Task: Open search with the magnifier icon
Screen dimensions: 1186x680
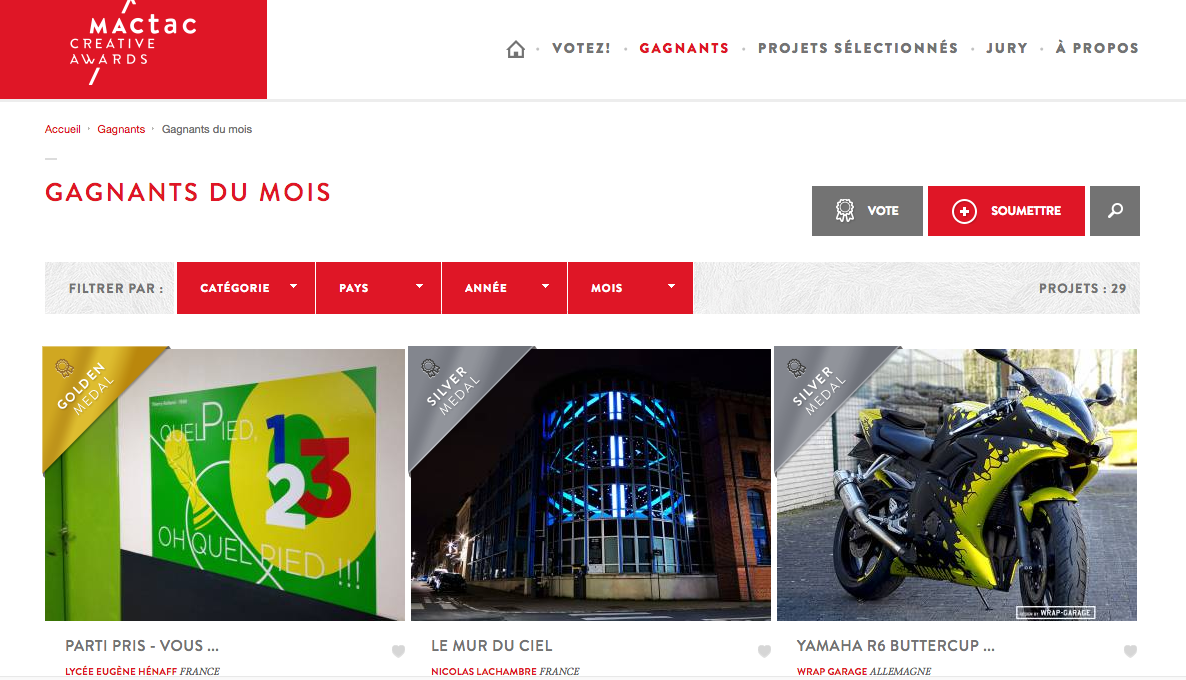Action: (x=1115, y=211)
